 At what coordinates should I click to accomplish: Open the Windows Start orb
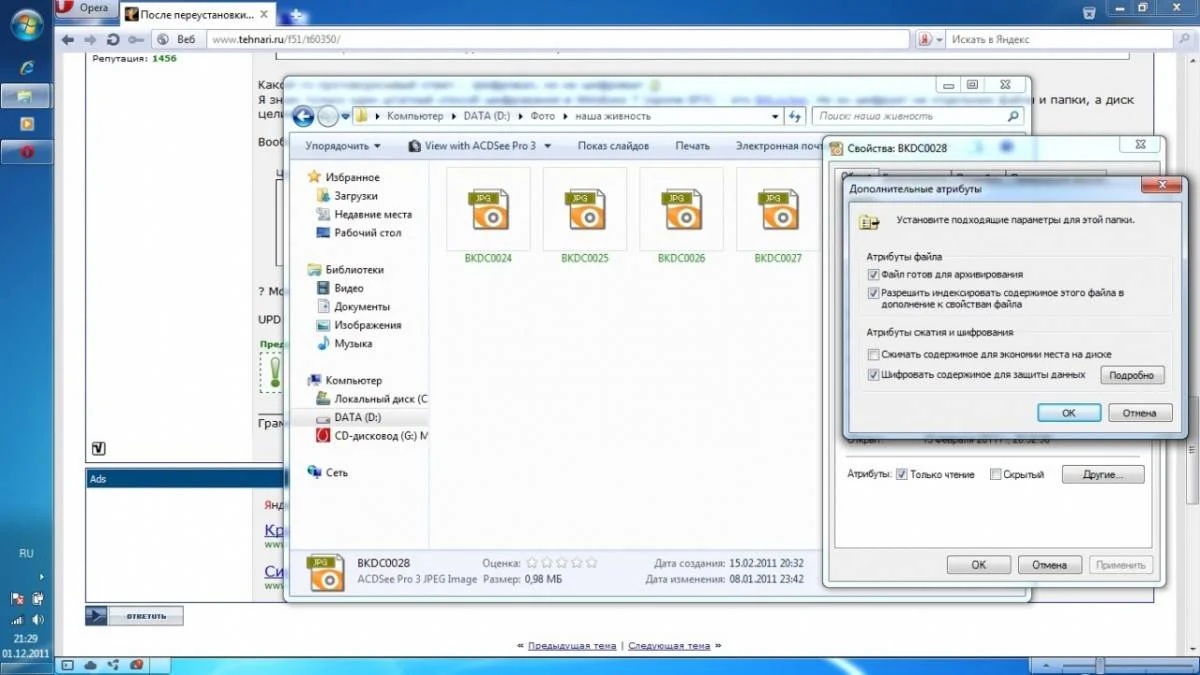(26, 24)
